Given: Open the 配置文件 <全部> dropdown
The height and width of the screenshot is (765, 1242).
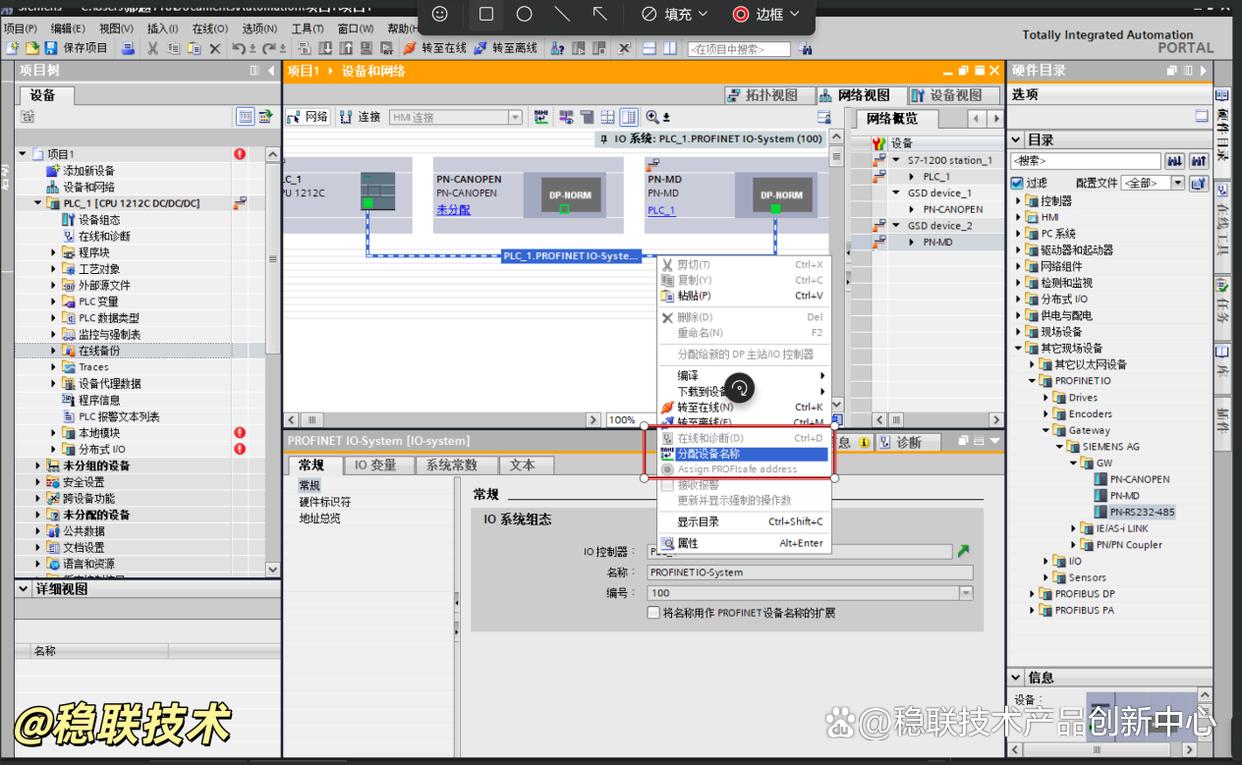Looking at the screenshot, I should point(1177,183).
